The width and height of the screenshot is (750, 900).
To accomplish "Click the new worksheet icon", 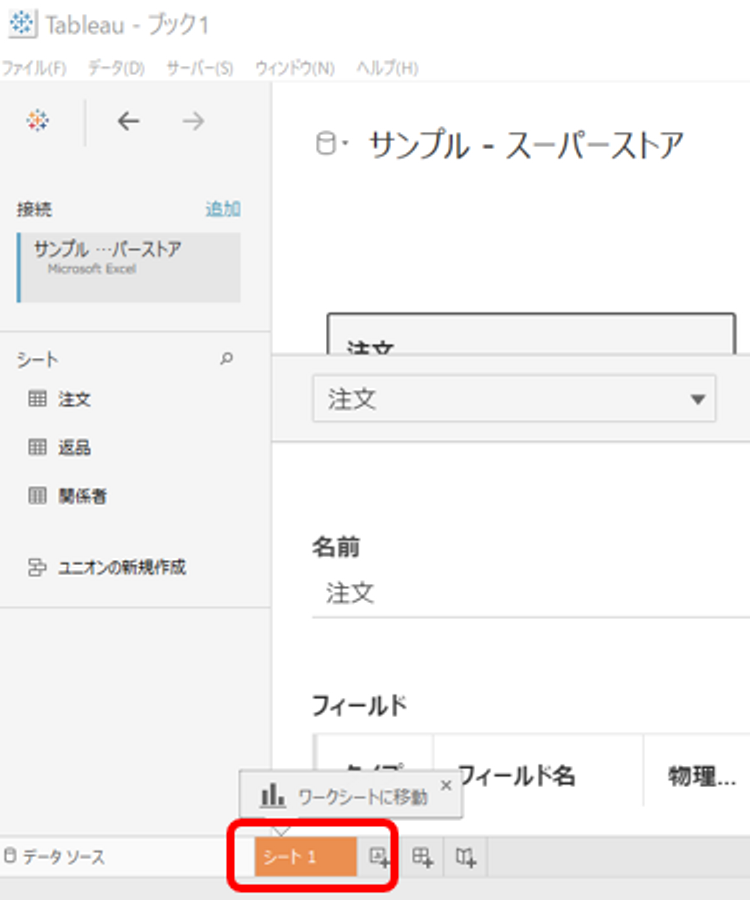I will [x=379, y=857].
